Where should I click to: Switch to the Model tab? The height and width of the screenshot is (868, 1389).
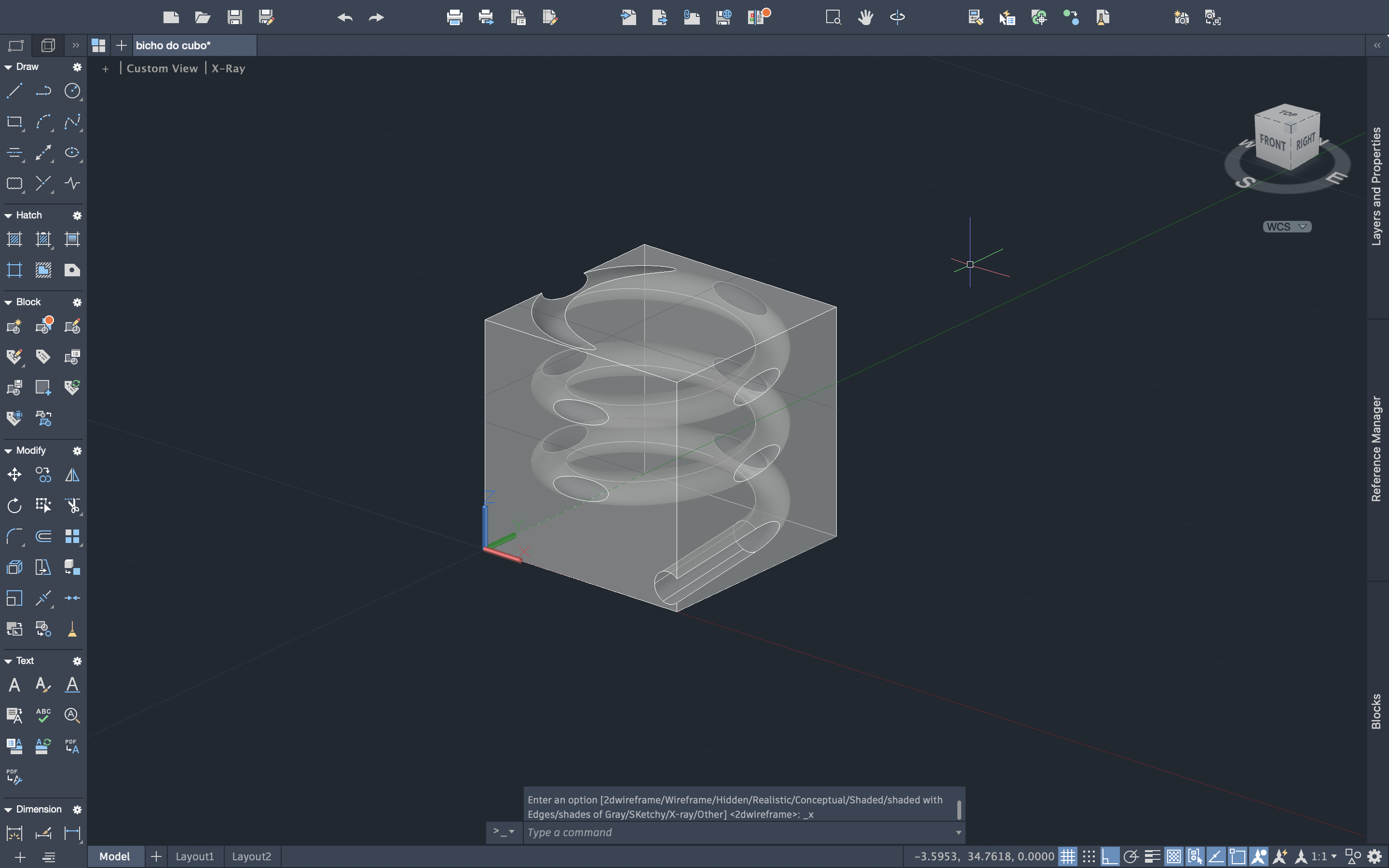(115, 856)
